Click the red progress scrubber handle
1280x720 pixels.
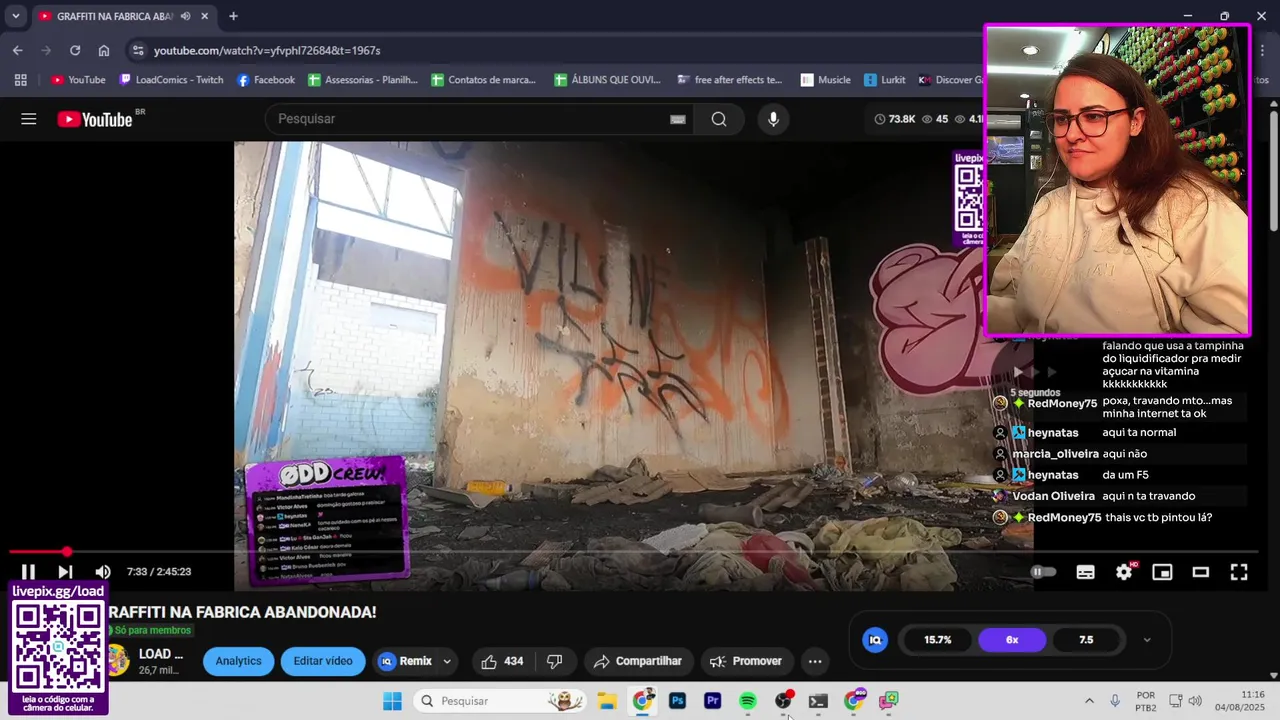66,552
